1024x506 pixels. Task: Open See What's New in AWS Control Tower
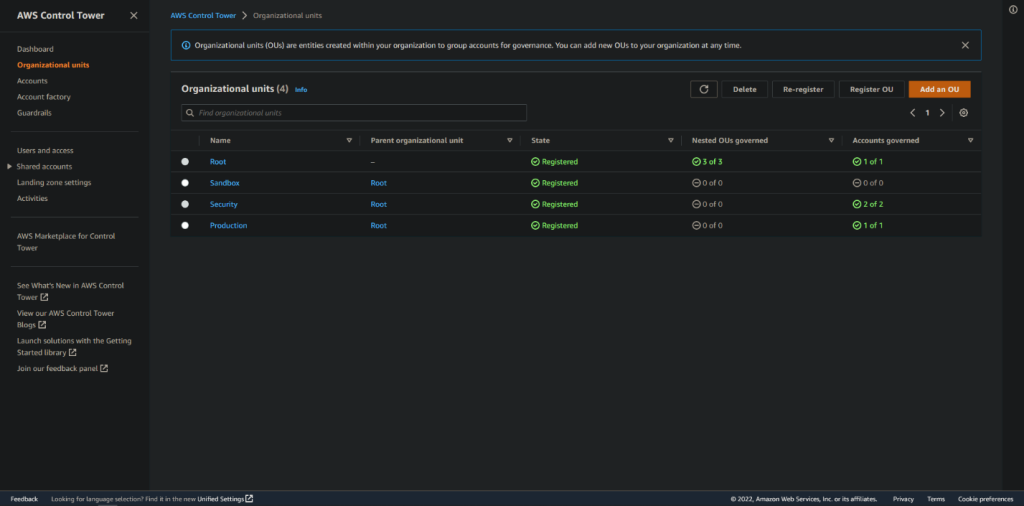tap(71, 291)
